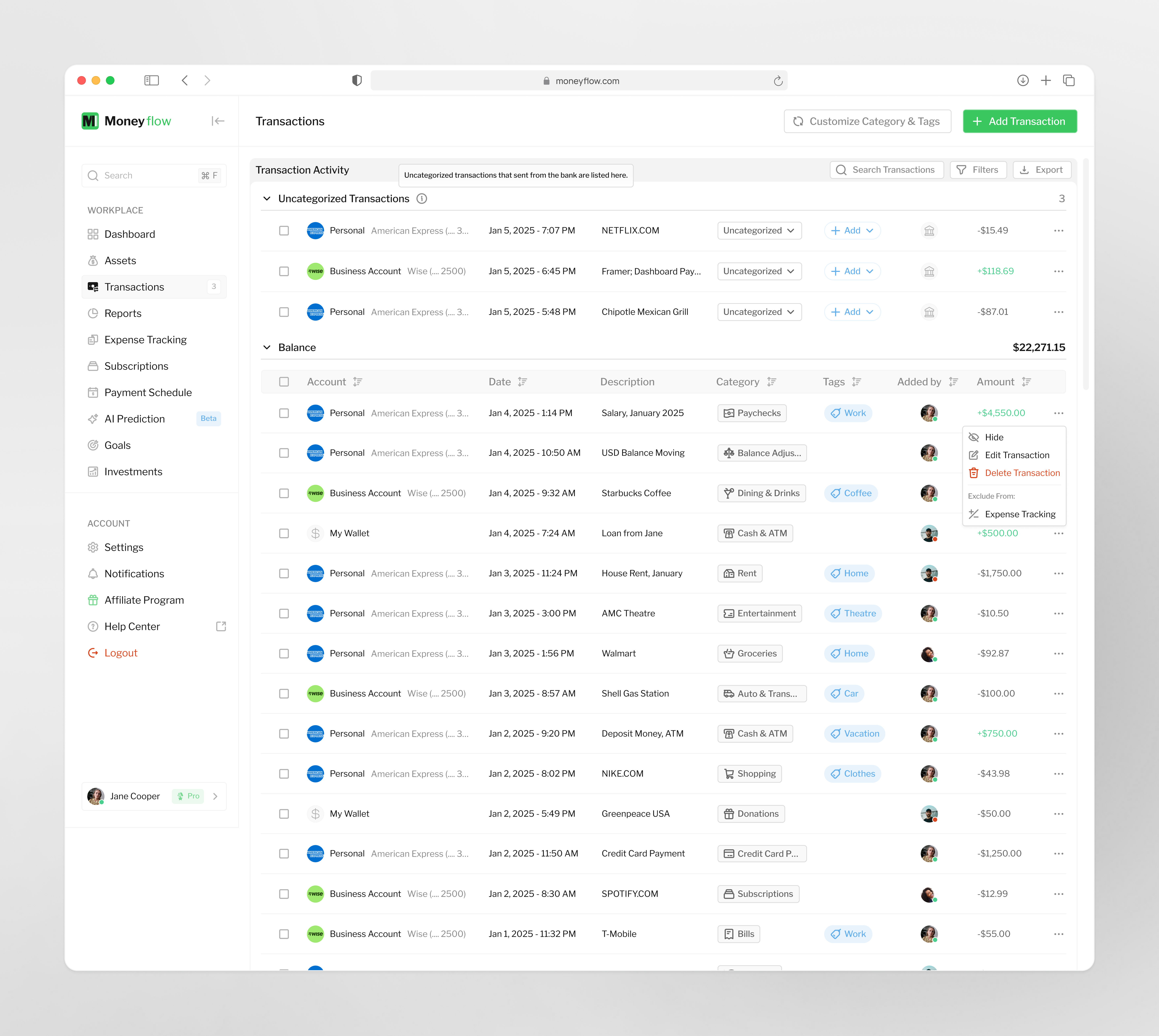Check the checkbox on the Starbucks Coffee row
The height and width of the screenshot is (1036, 1159).
pyautogui.click(x=284, y=493)
